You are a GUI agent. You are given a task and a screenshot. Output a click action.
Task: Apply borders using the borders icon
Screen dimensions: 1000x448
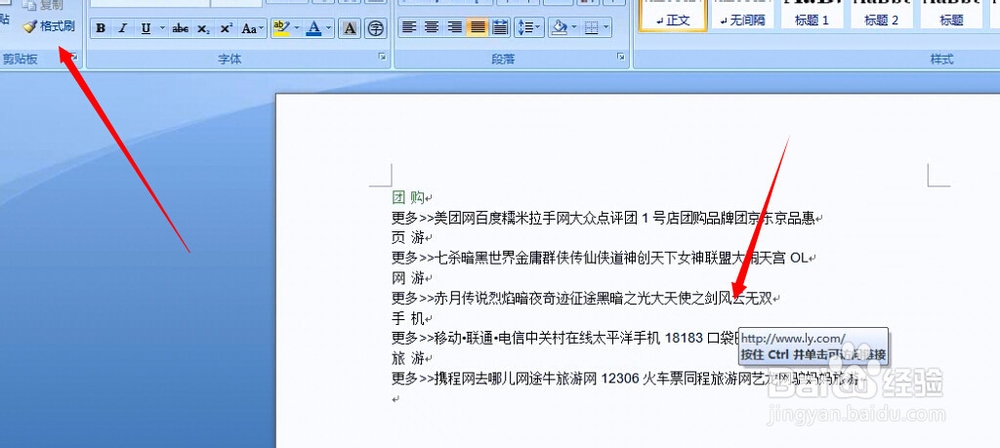[591, 27]
